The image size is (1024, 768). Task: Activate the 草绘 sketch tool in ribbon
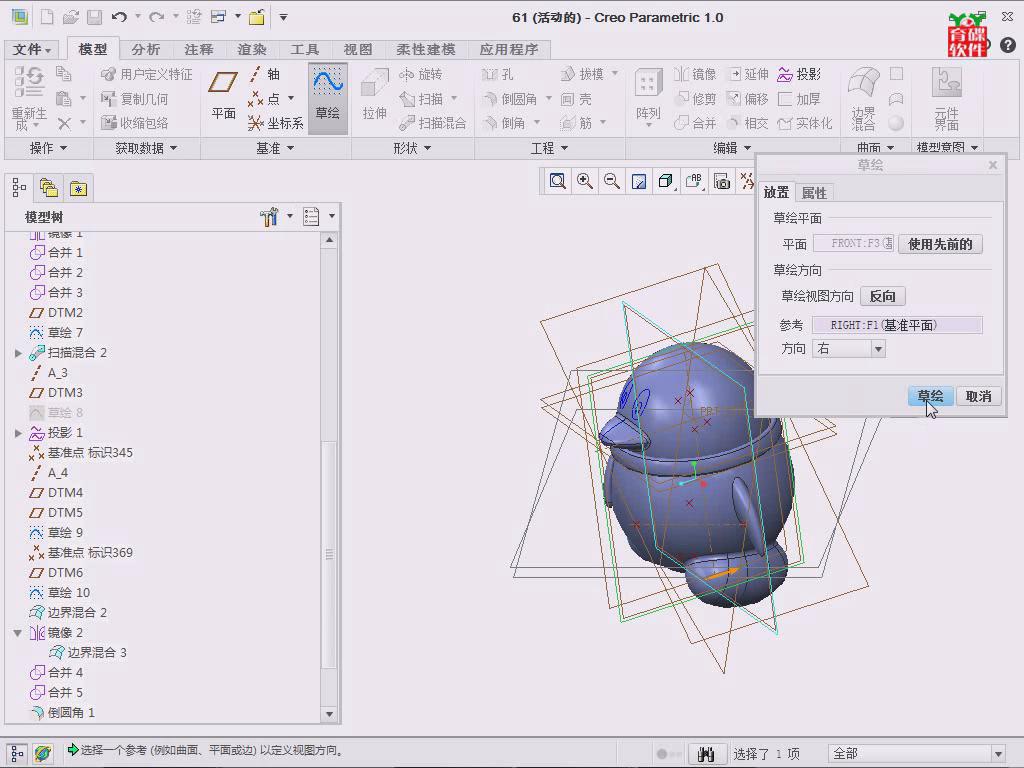[327, 97]
